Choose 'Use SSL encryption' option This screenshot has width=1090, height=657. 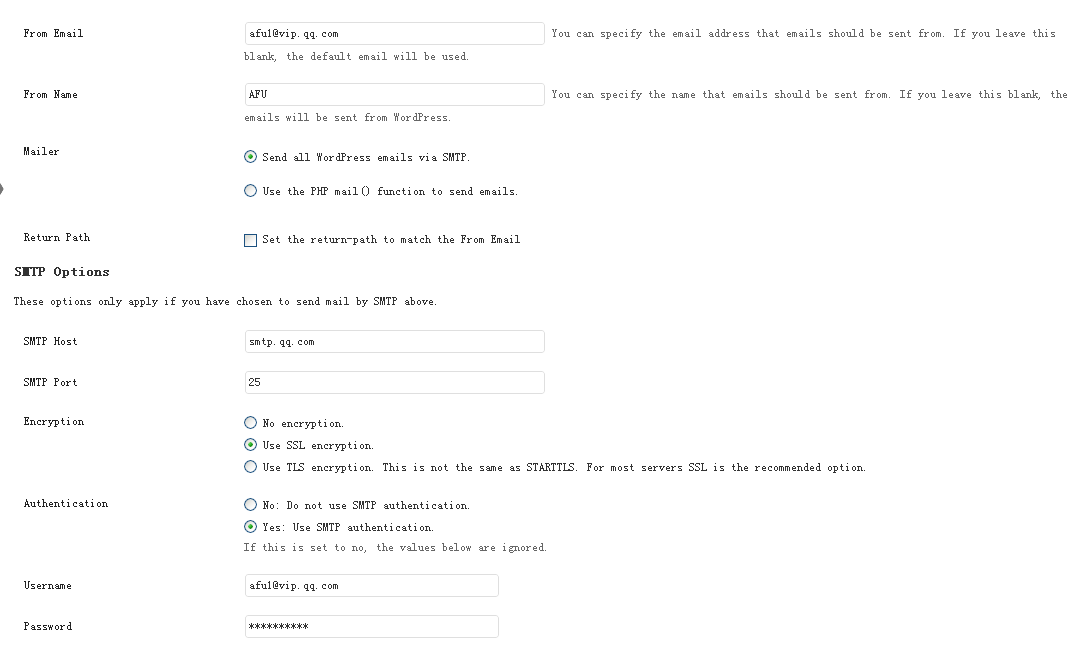coord(251,445)
